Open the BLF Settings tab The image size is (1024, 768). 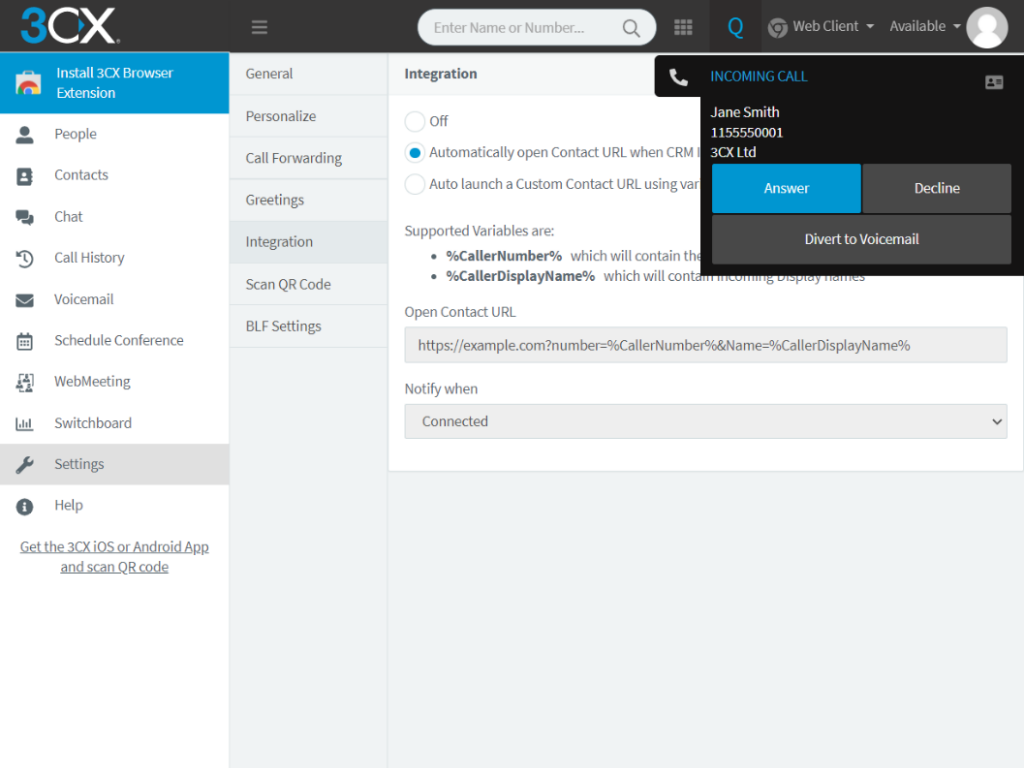point(283,325)
